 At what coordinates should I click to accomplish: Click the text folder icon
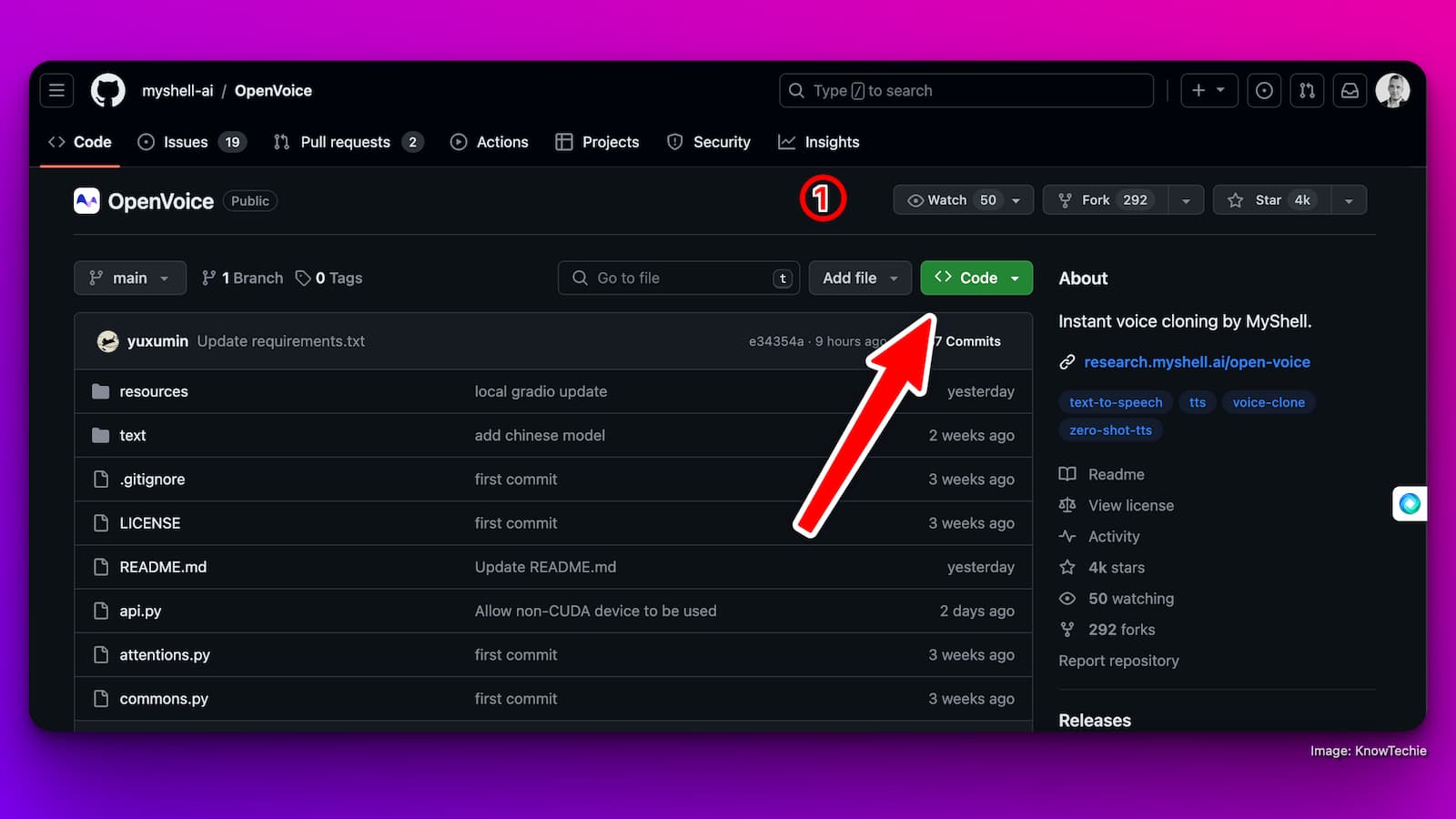(101, 435)
